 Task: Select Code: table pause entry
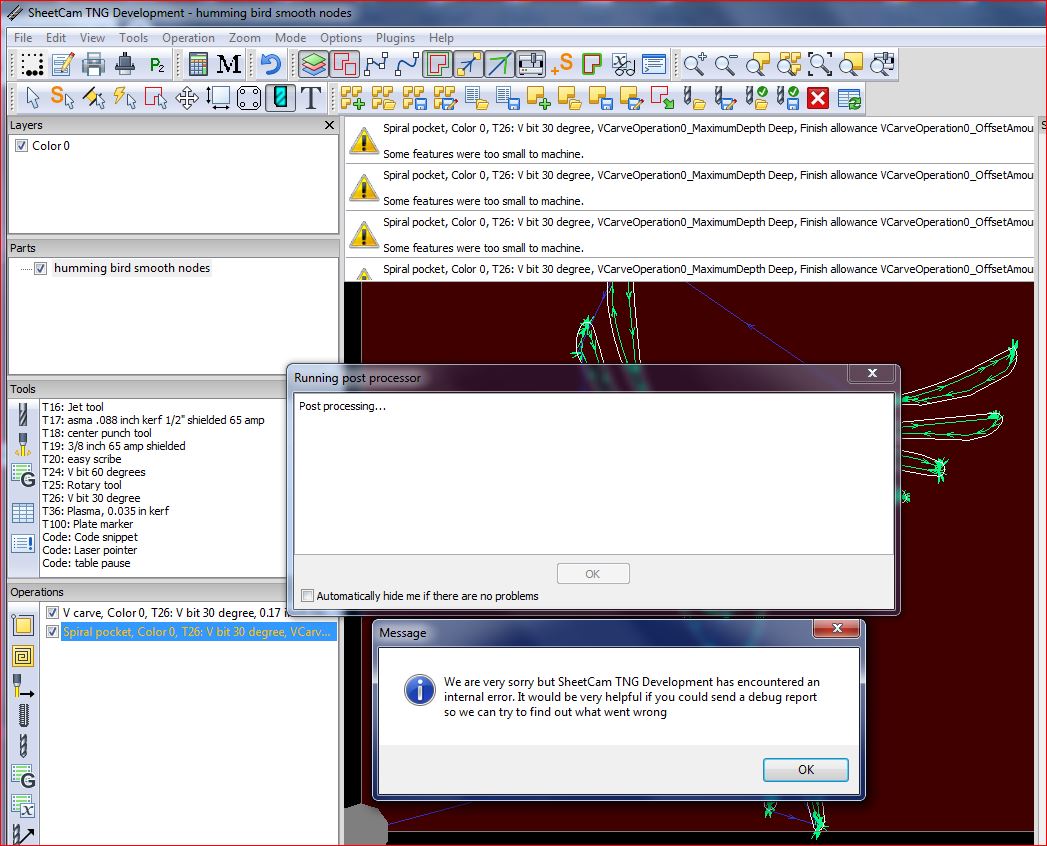click(86, 563)
